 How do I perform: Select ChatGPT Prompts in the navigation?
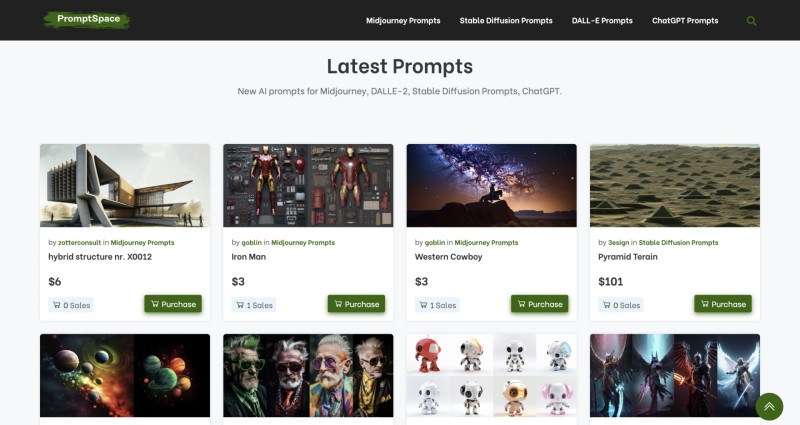(x=685, y=21)
